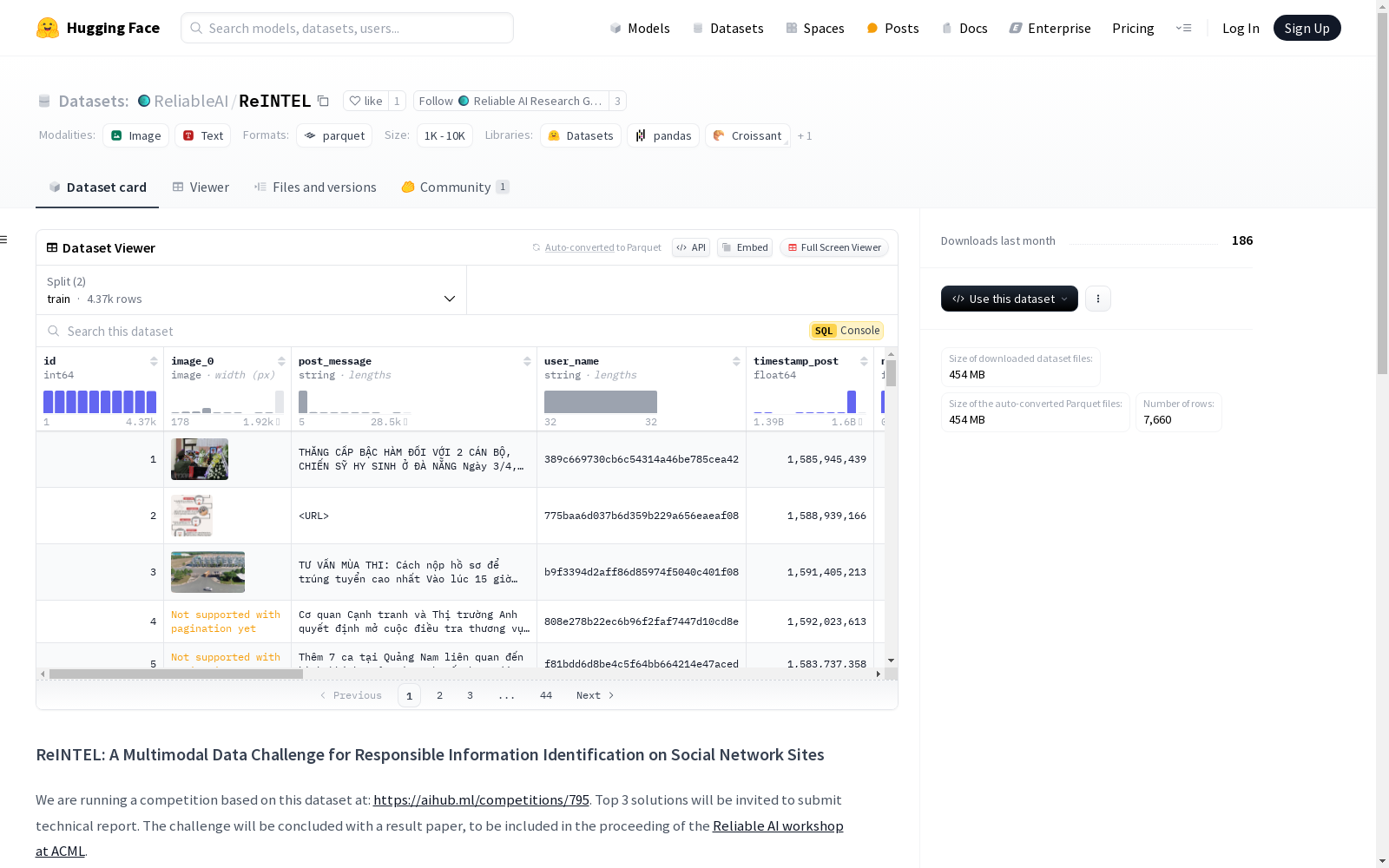Click the Hugging Face logo
Screen dimensions: 1389x868
click(x=98, y=28)
